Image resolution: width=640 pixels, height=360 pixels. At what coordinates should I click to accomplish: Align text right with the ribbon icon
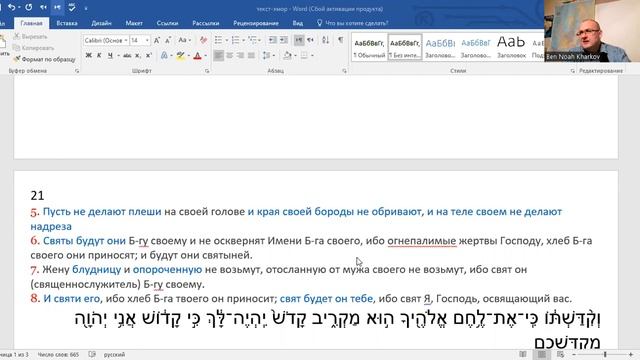click(x=240, y=55)
